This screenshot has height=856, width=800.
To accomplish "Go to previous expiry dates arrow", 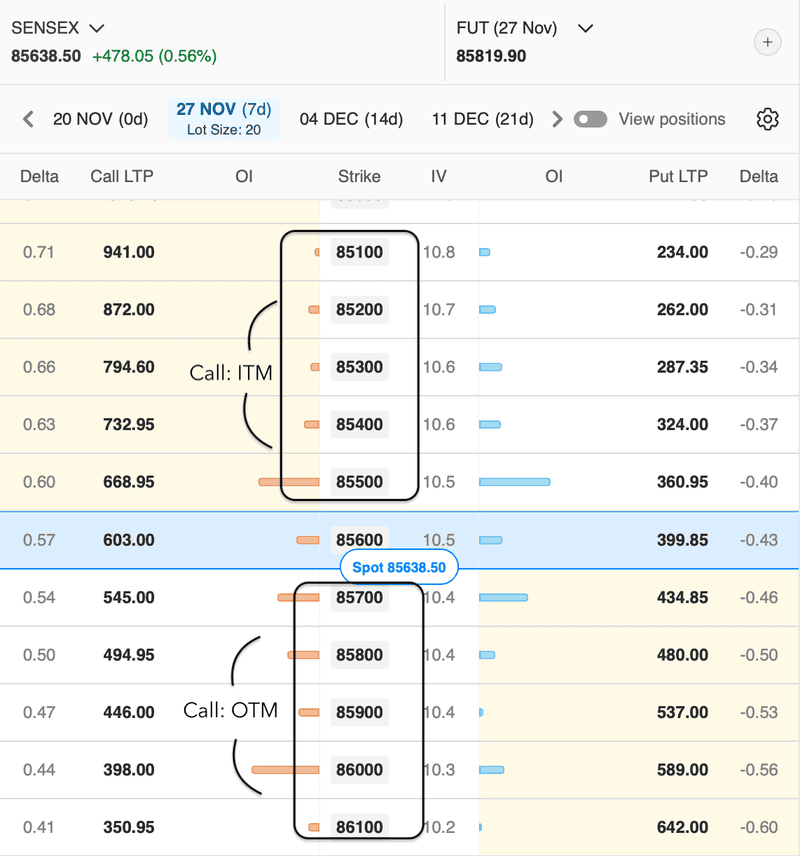I will pyautogui.click(x=29, y=119).
